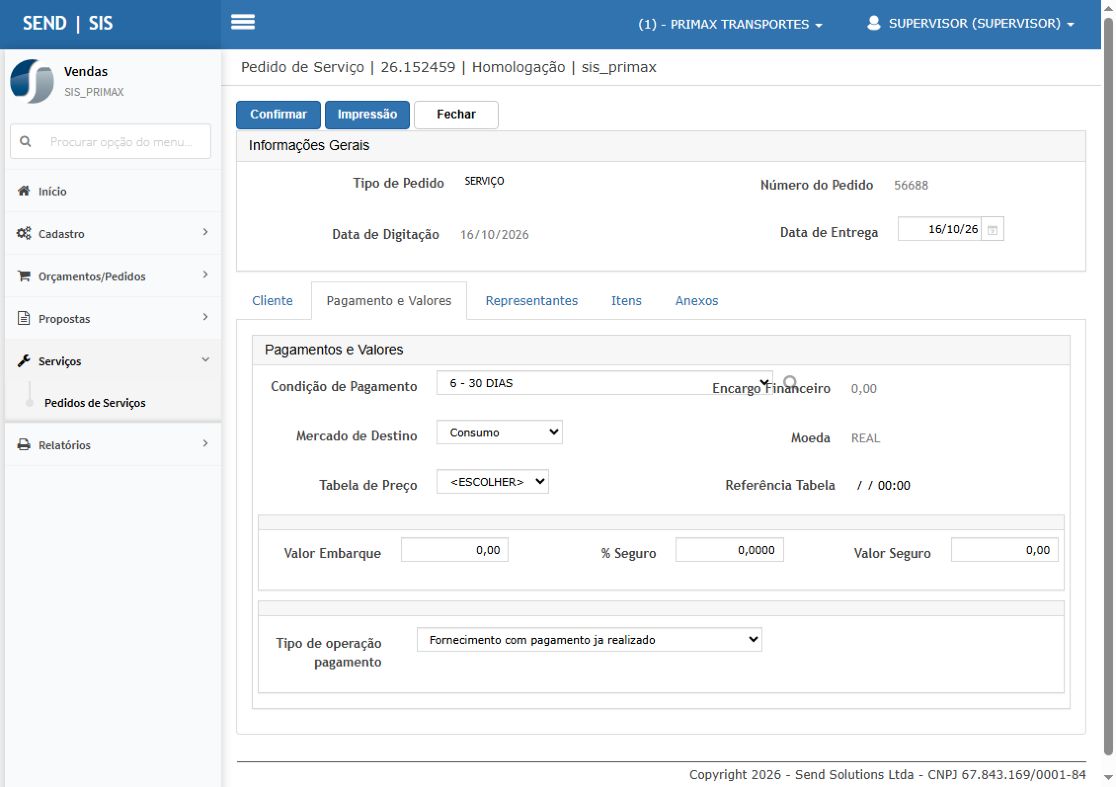Switch to the Cliente tab
The width and height of the screenshot is (1116, 787).
click(x=273, y=300)
